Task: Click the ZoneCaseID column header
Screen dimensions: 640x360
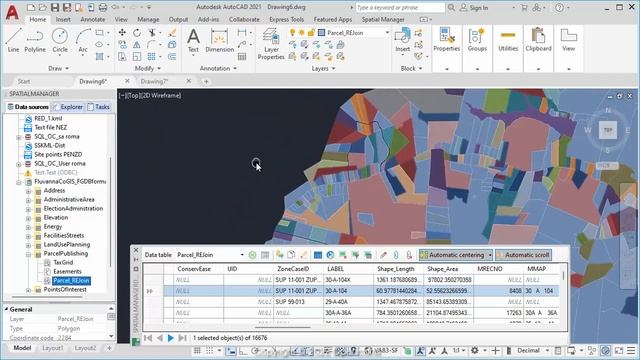Action: [299, 269]
